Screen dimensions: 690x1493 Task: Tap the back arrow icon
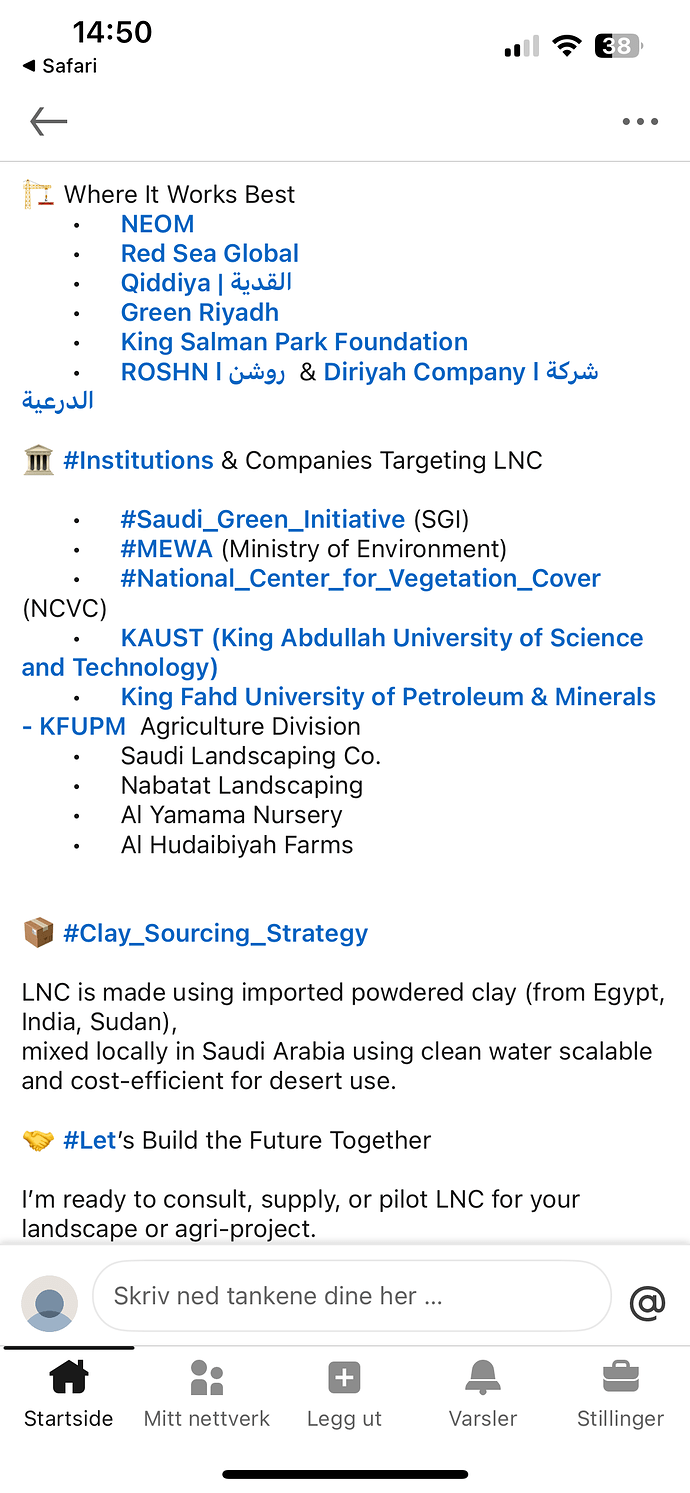48,122
